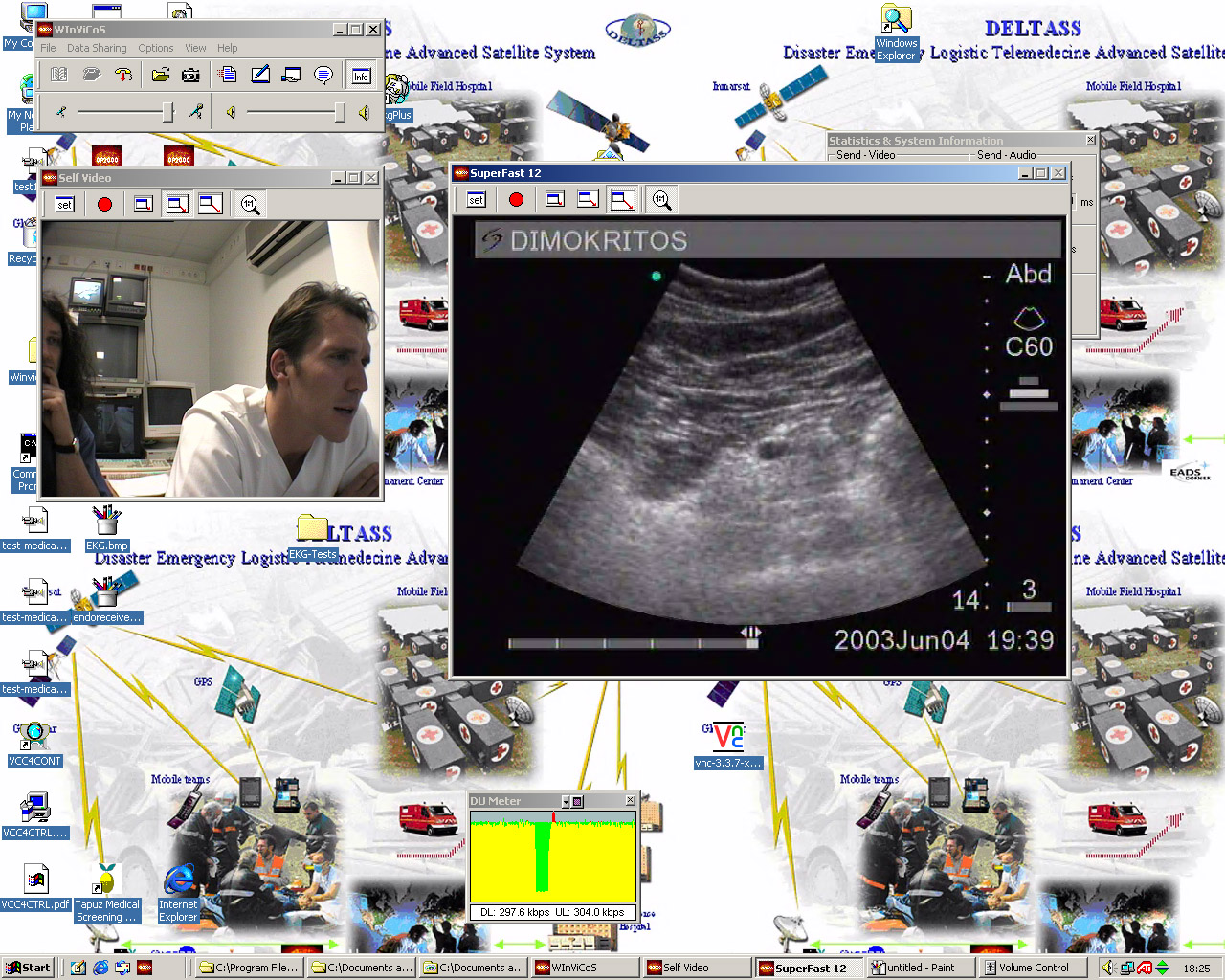1225x980 pixels.
Task: Click the set button in SuperFast 12
Action: point(476,199)
